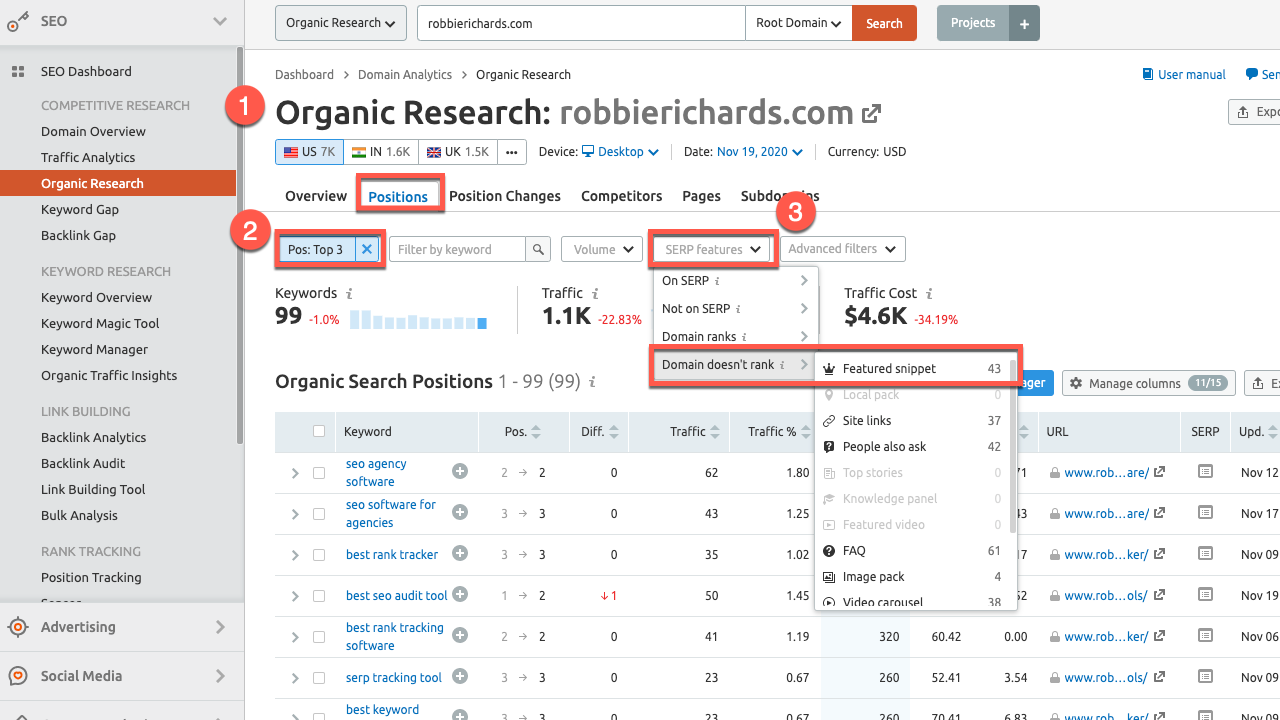Toggle the select-all checkbox in table header

(x=319, y=432)
